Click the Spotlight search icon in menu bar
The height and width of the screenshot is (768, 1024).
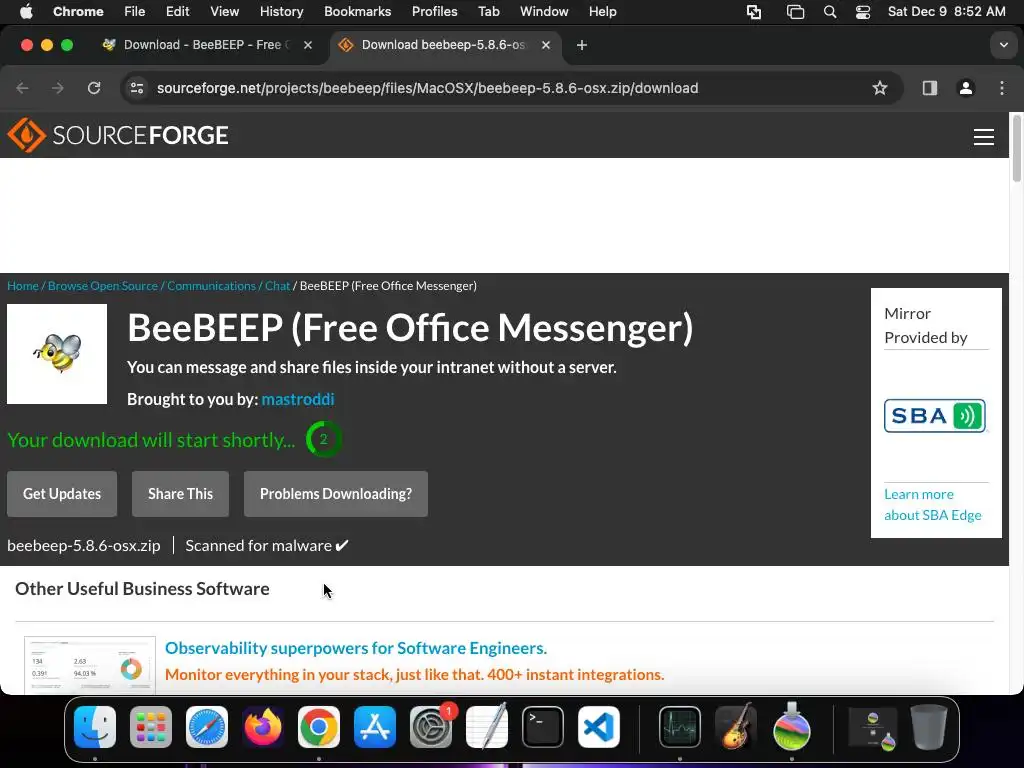(829, 12)
